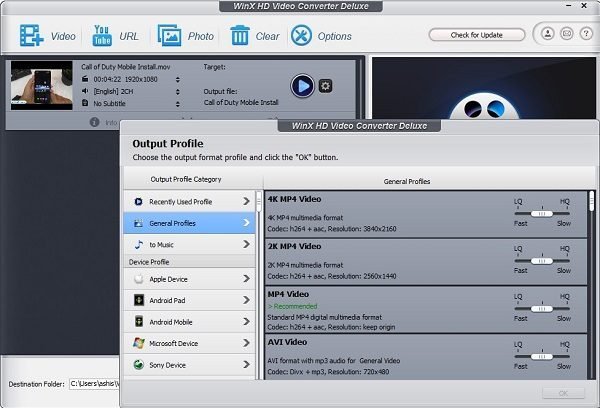Open the YouTube URL downloader icon

click(x=102, y=36)
